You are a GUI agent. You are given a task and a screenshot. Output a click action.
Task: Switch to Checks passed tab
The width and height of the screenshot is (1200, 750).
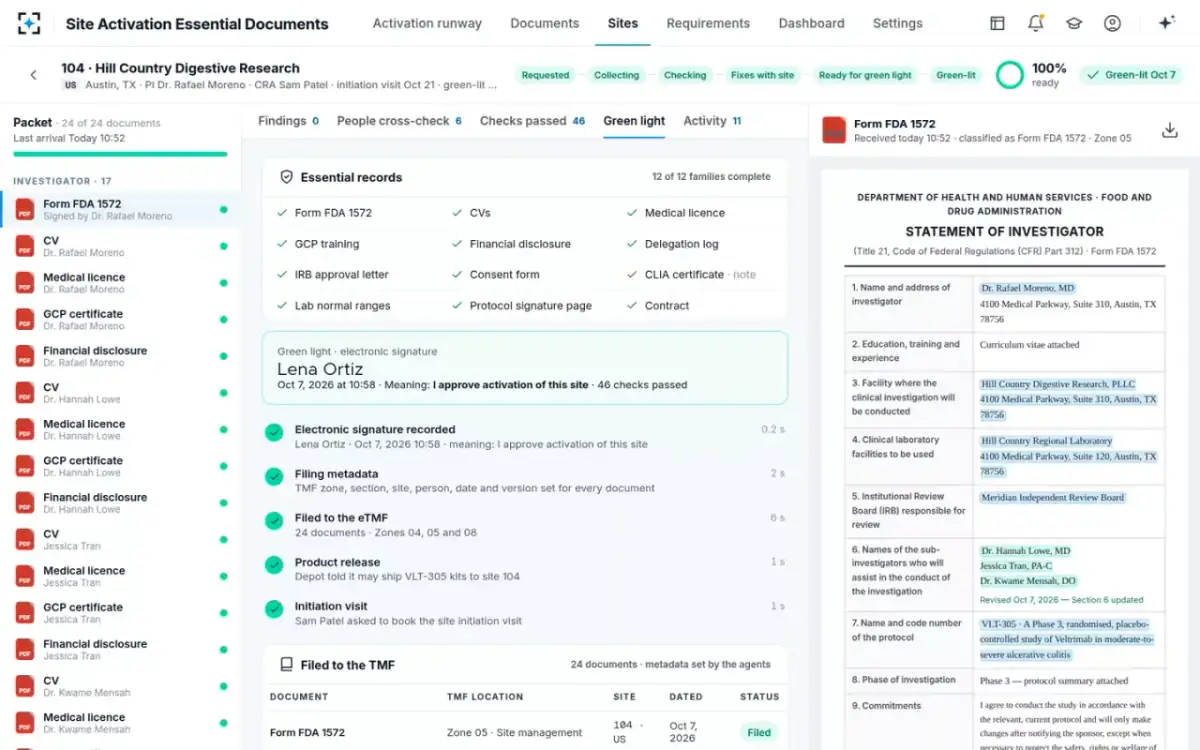[532, 121]
